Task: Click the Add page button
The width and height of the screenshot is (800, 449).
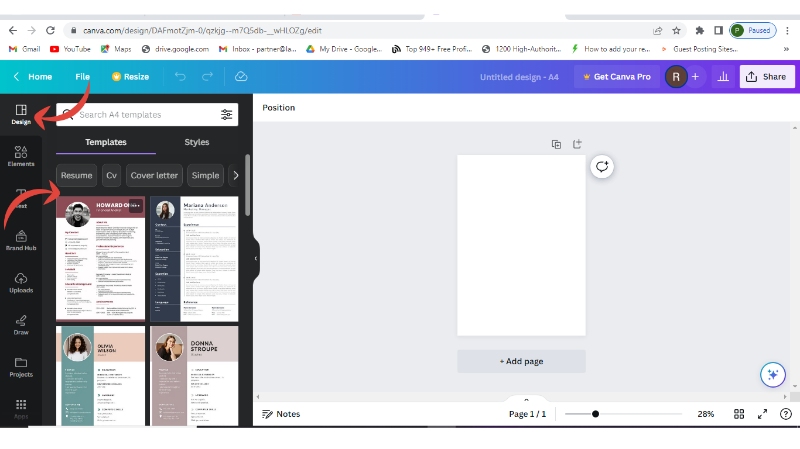Action: tap(521, 361)
